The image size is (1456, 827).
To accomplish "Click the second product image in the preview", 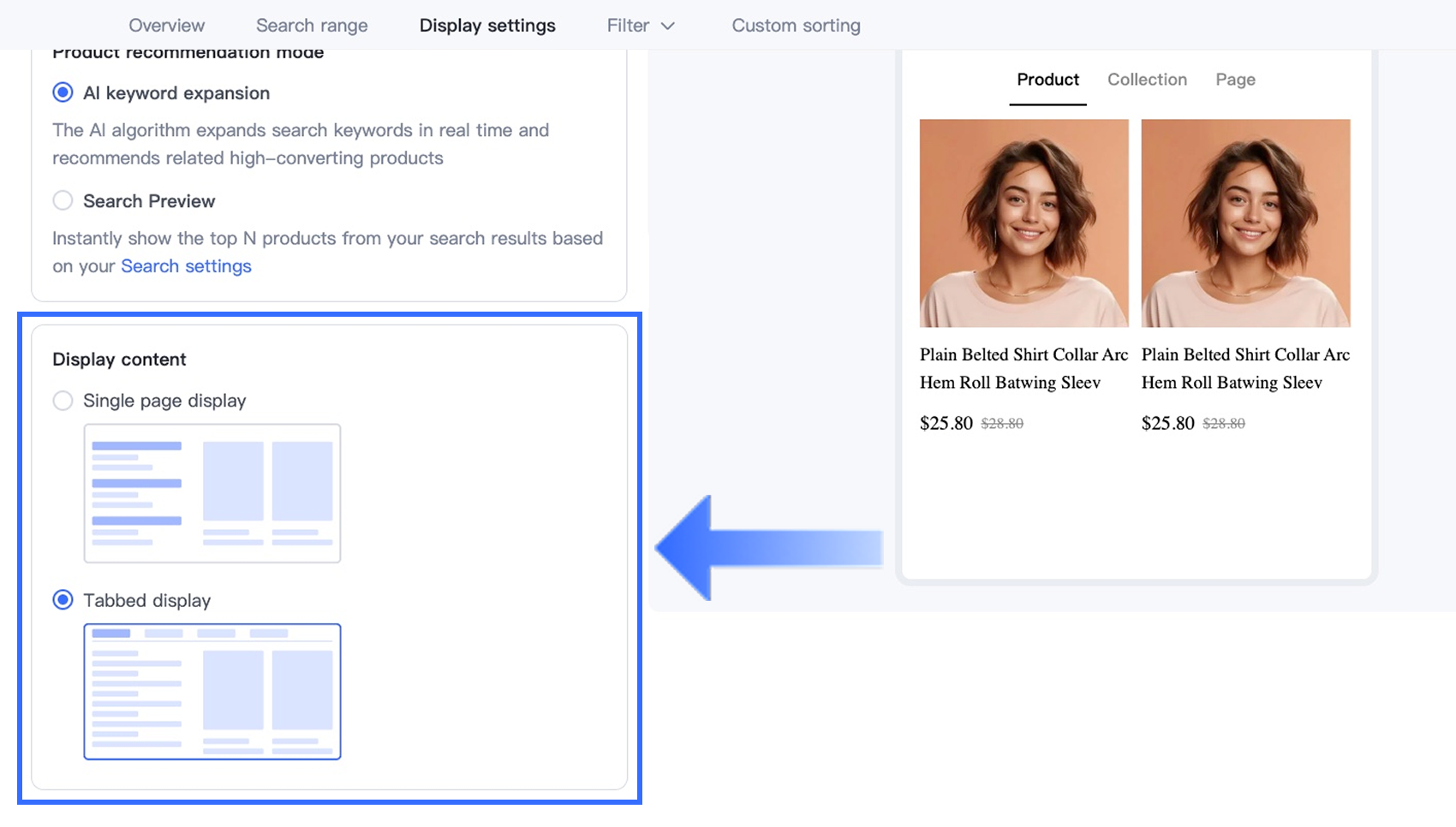I will click(x=1246, y=223).
